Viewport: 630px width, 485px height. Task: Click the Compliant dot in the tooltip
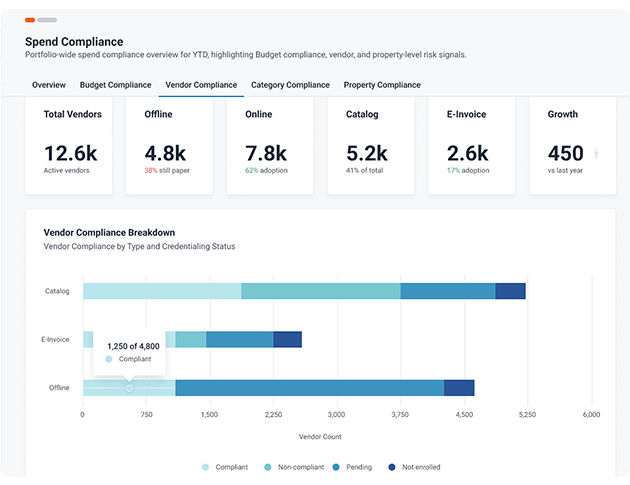[x=108, y=359]
